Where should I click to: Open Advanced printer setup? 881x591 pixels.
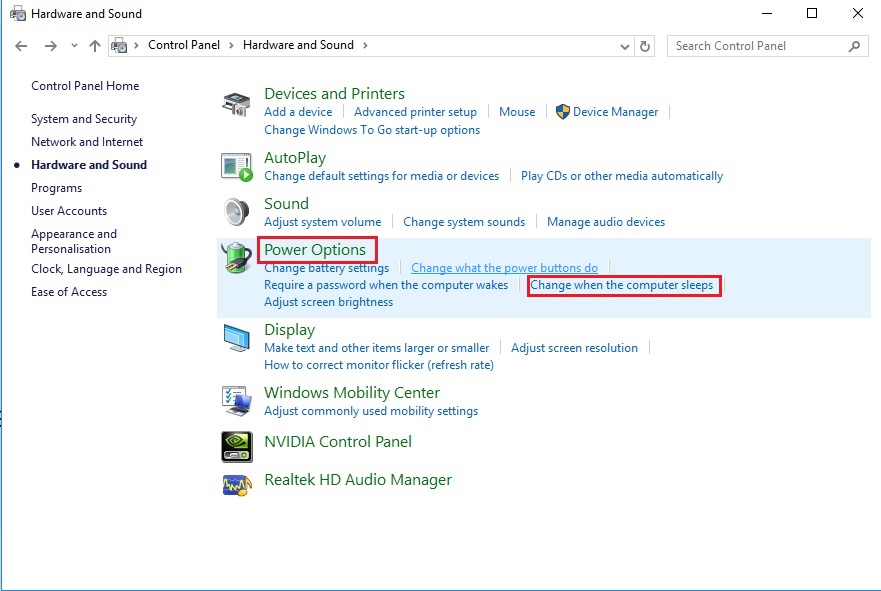pyautogui.click(x=415, y=112)
